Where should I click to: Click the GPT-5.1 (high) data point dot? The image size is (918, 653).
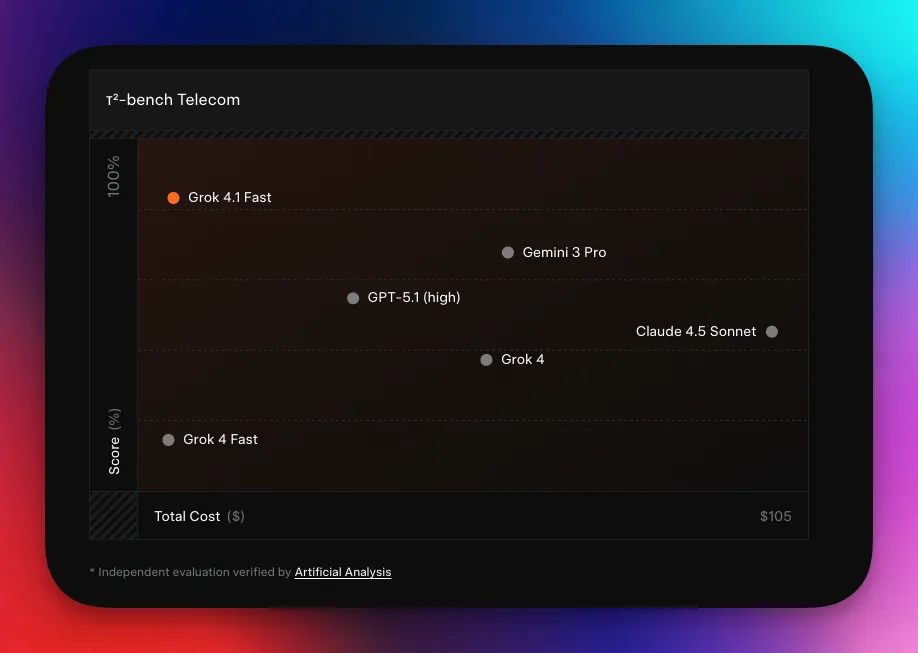[353, 298]
